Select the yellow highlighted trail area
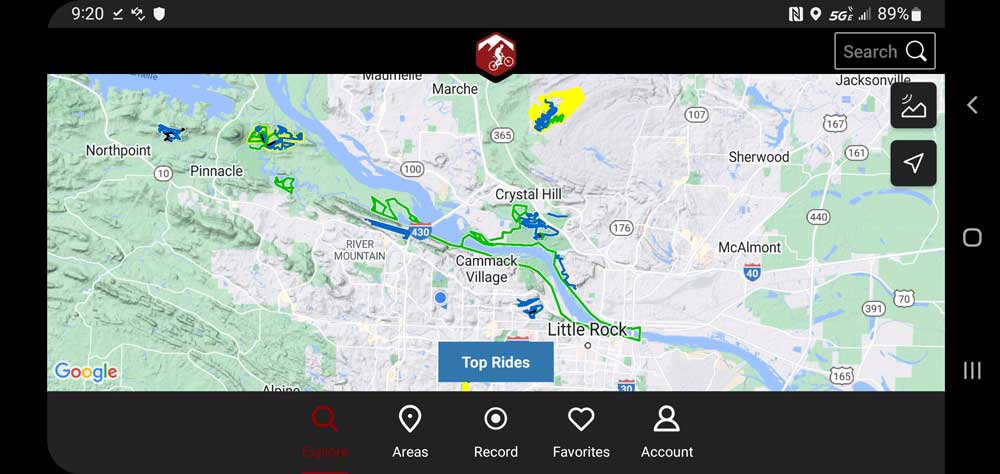Viewport: 1000px width, 474px height. (555, 108)
